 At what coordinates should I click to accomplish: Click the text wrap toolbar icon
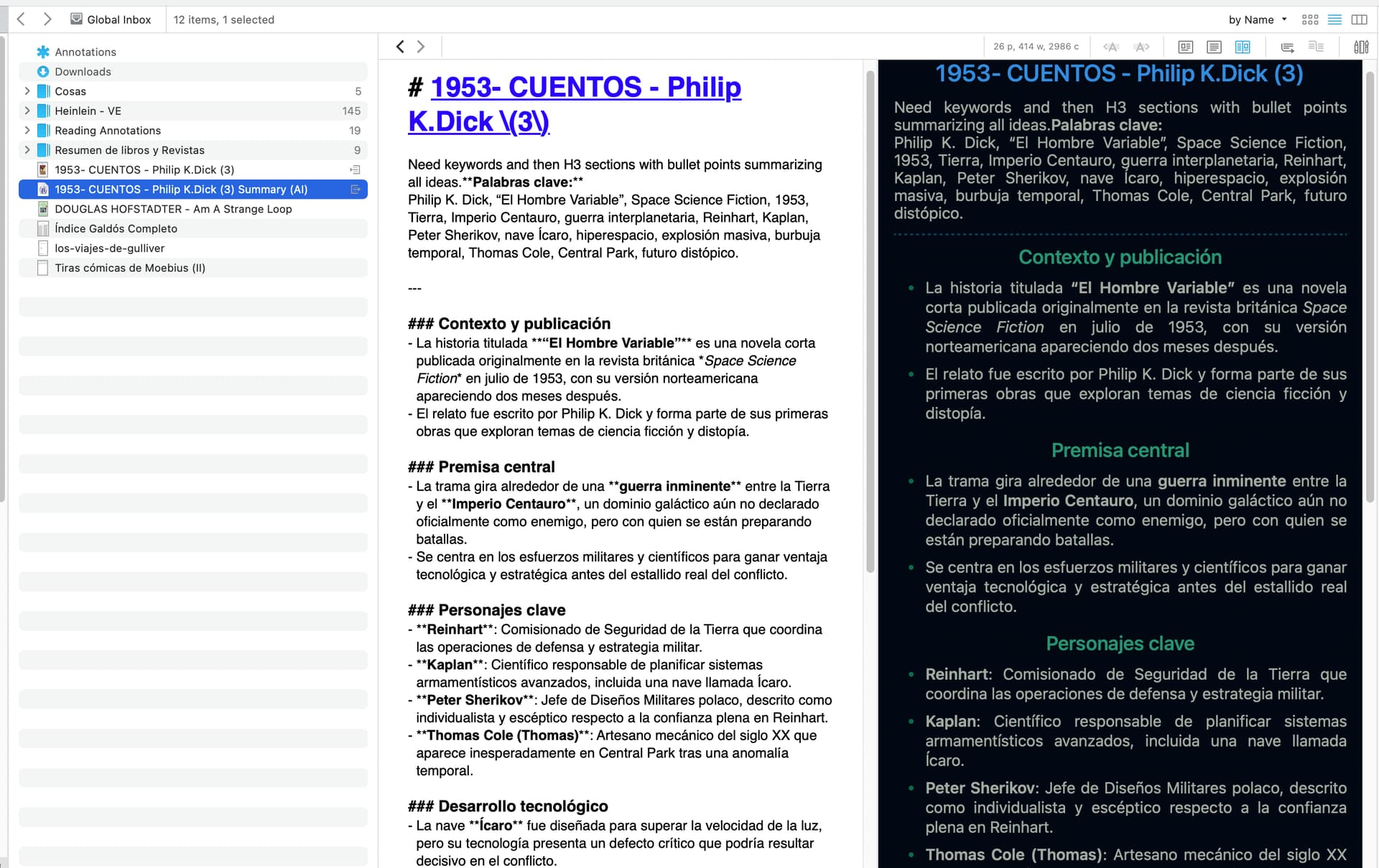coord(1287,47)
